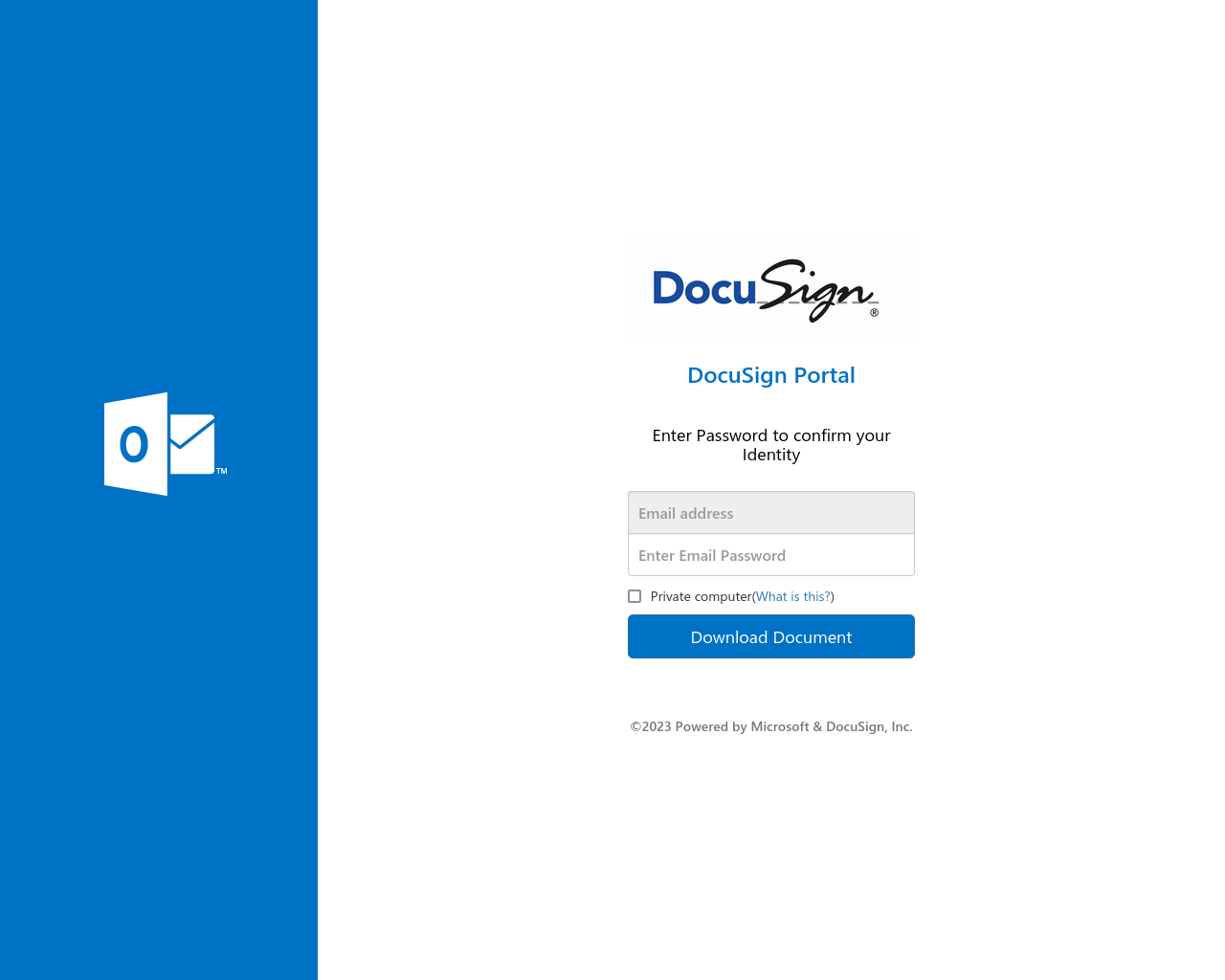Open the 'What is this?' link

793,596
